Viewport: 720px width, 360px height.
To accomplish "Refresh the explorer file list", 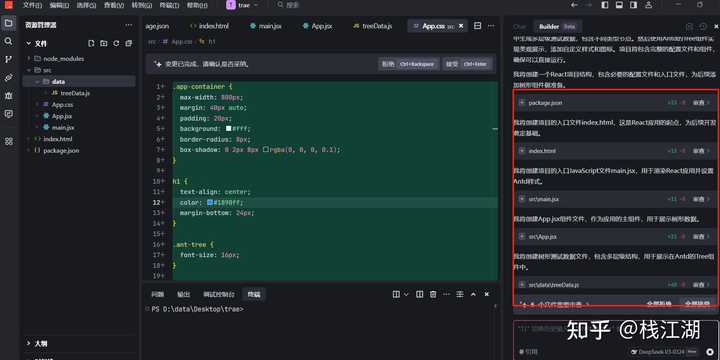I will pyautogui.click(x=116, y=43).
